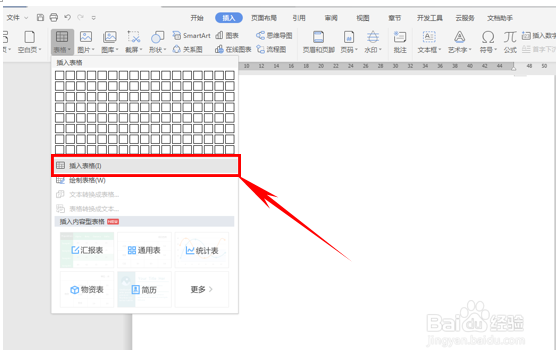The width and height of the screenshot is (556, 360).
Task: Open the 引用 tab
Action: 299,18
